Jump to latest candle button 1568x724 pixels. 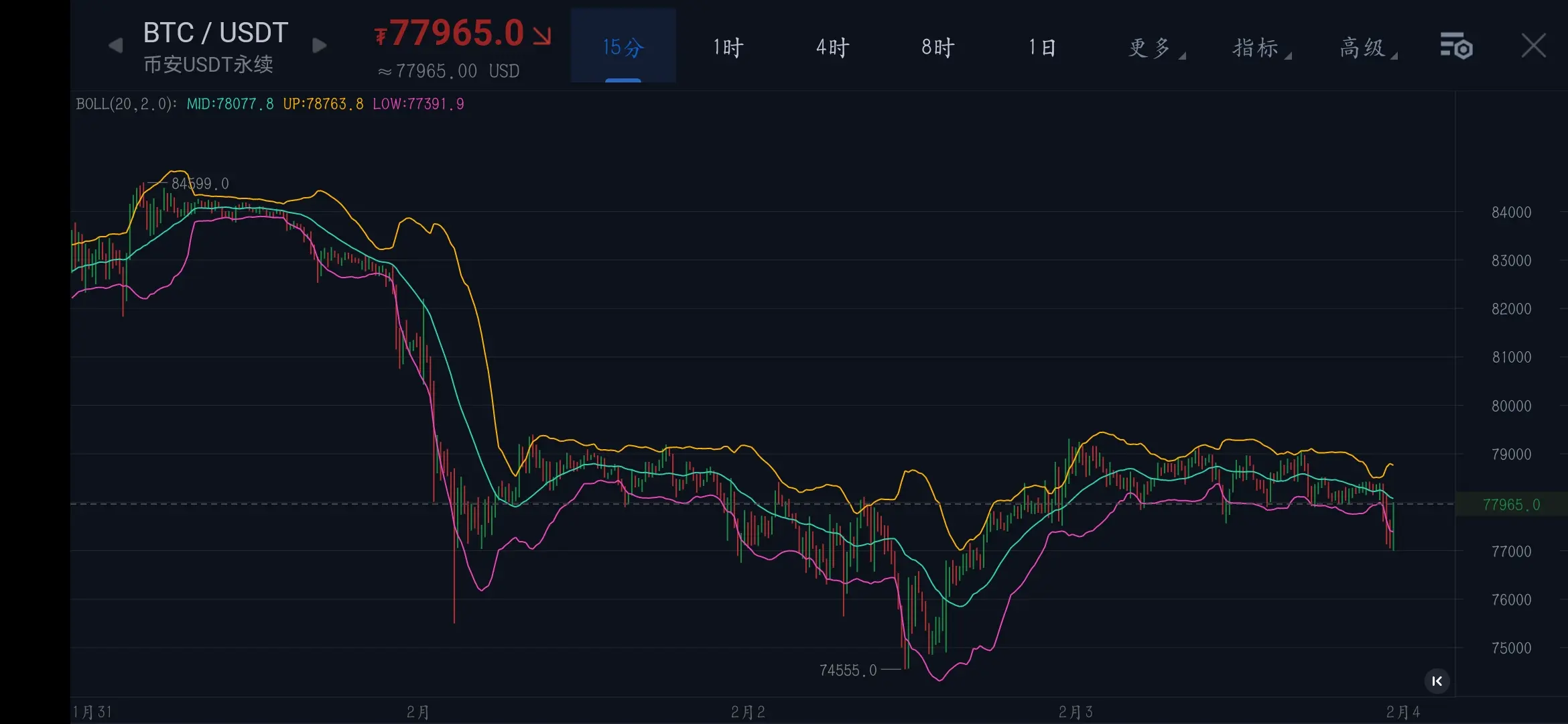1437,681
